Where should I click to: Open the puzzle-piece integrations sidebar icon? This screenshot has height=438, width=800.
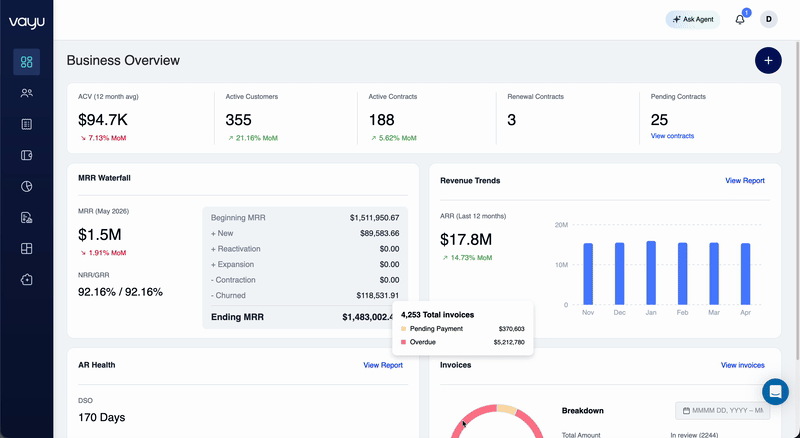tap(27, 280)
